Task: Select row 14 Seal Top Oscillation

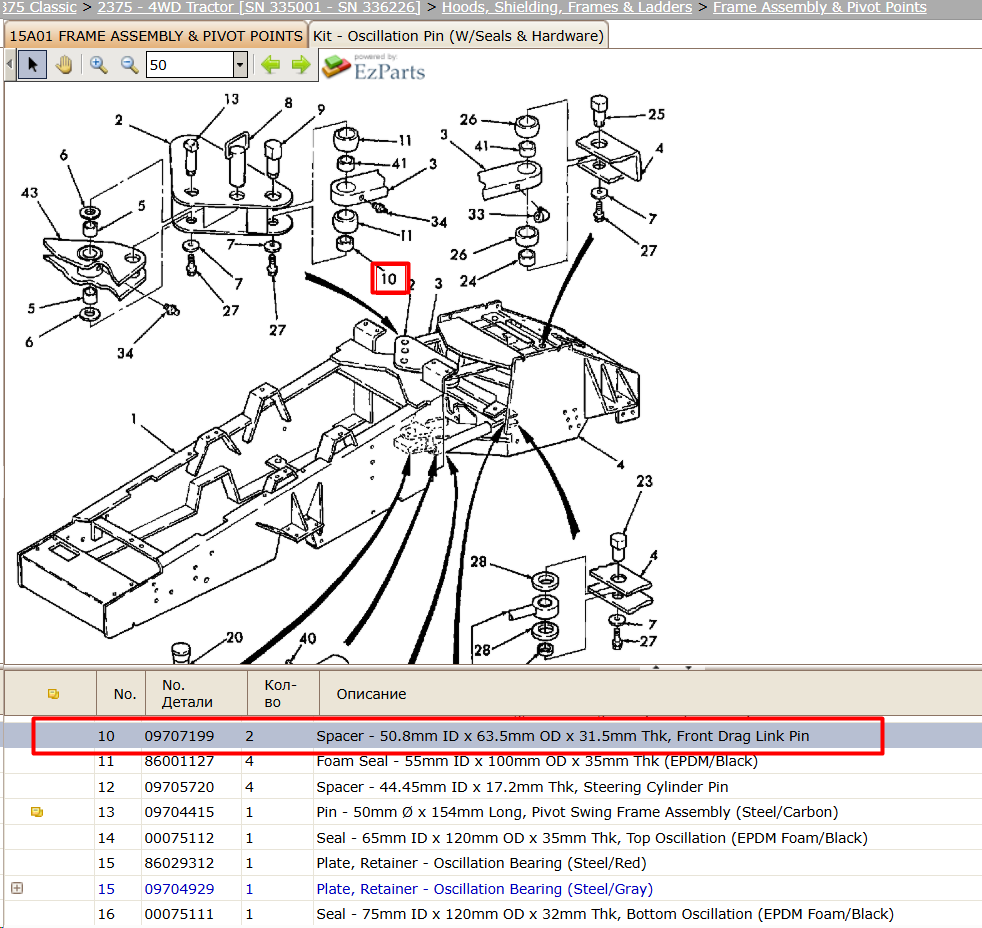Action: point(491,838)
